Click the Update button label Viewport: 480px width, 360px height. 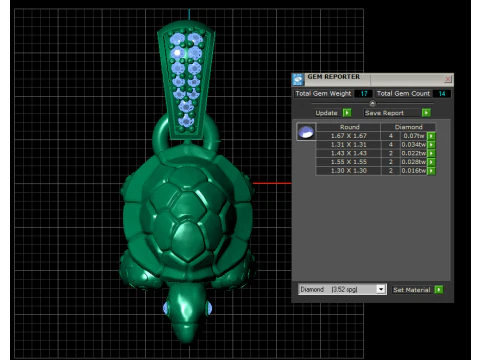click(326, 113)
